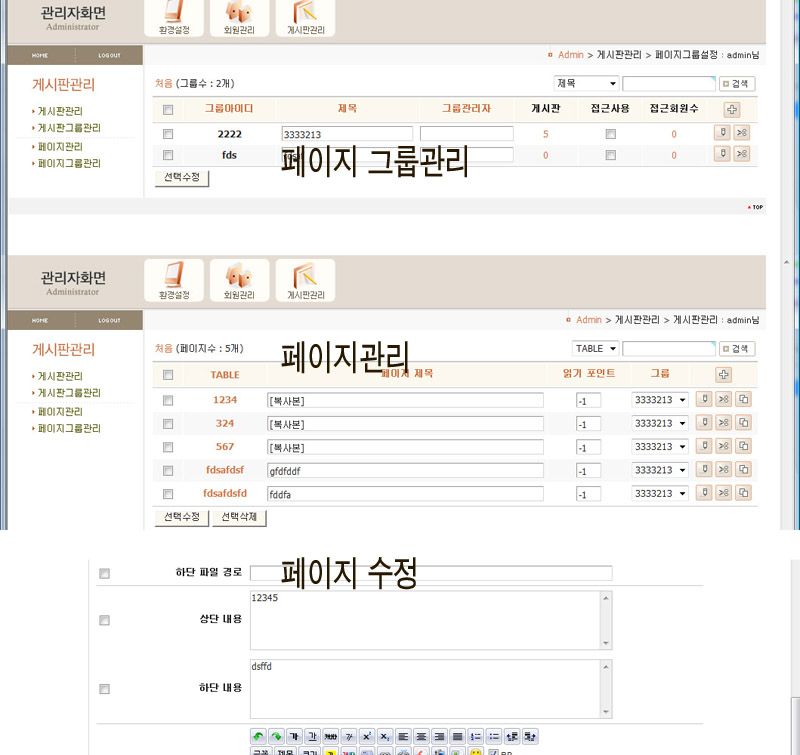The image size is (800, 755).
Task: Click 검색 button next to the 제목 dropdown
Action: (737, 84)
